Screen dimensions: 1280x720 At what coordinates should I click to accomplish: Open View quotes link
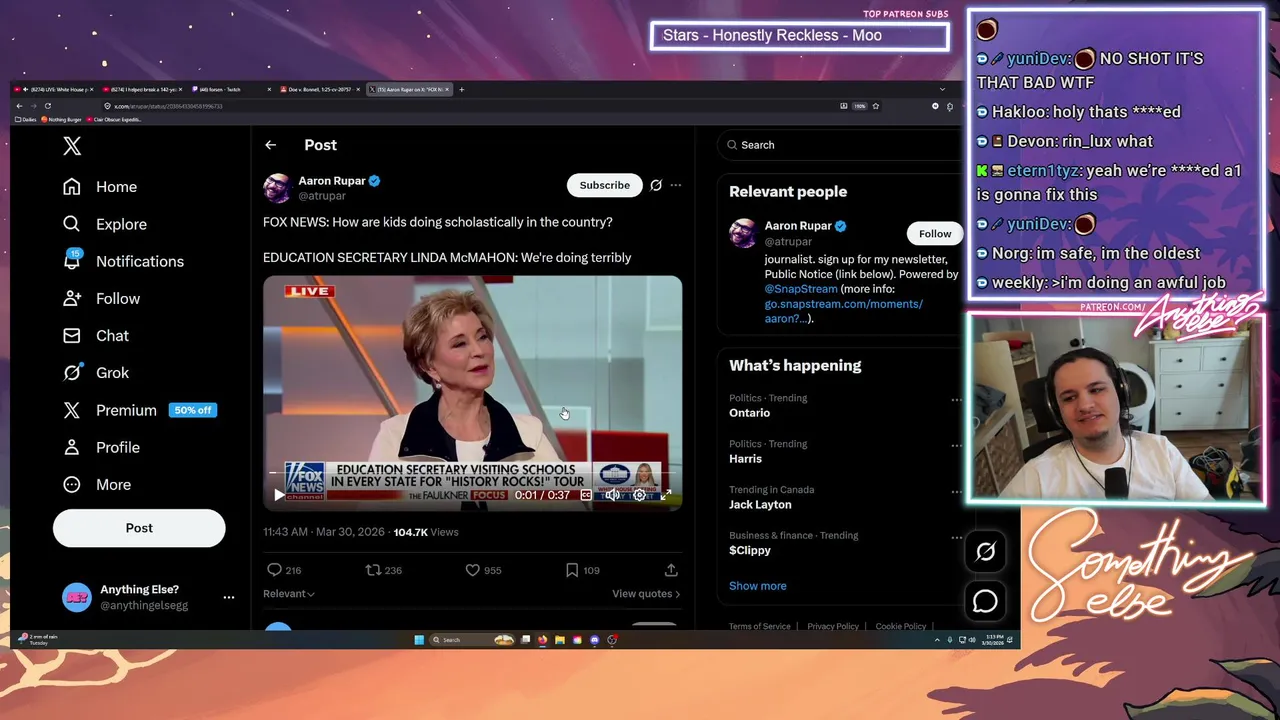pos(646,594)
